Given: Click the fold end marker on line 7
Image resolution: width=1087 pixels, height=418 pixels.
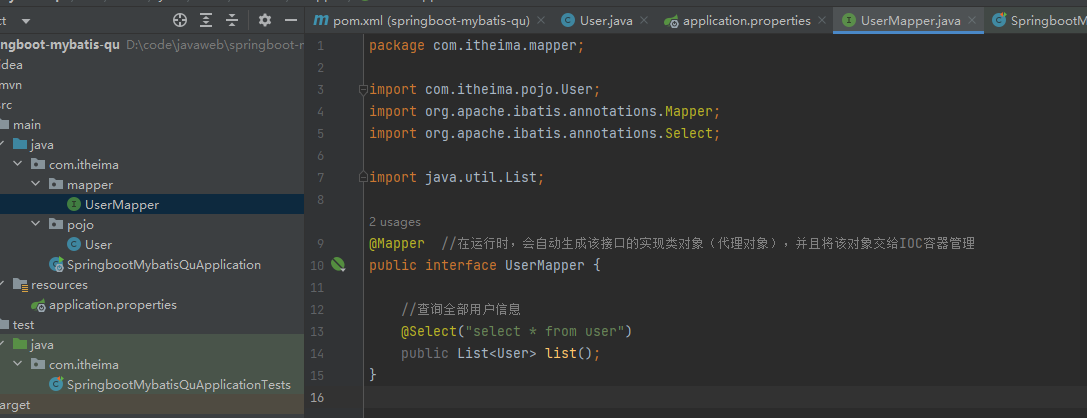Looking at the screenshot, I should point(363,177).
